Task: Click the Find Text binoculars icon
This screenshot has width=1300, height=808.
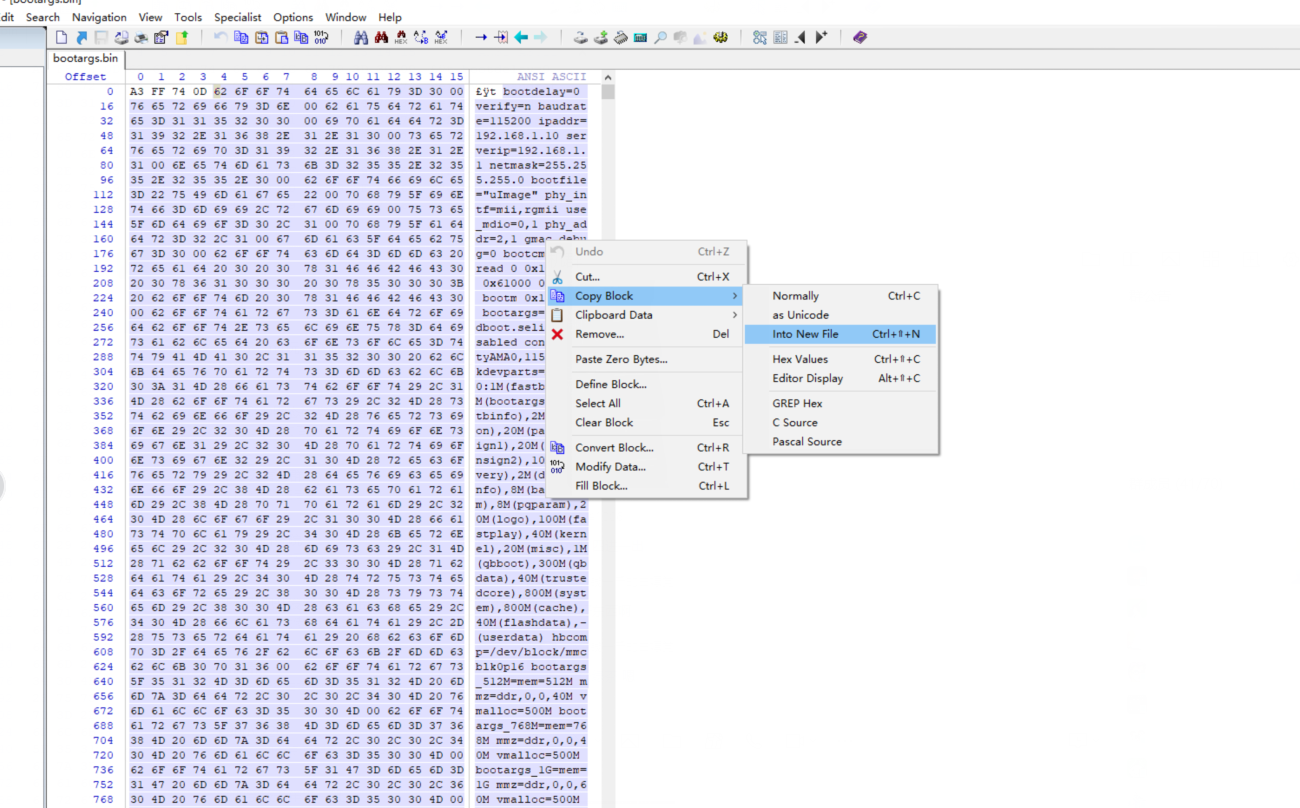Action: 360,37
